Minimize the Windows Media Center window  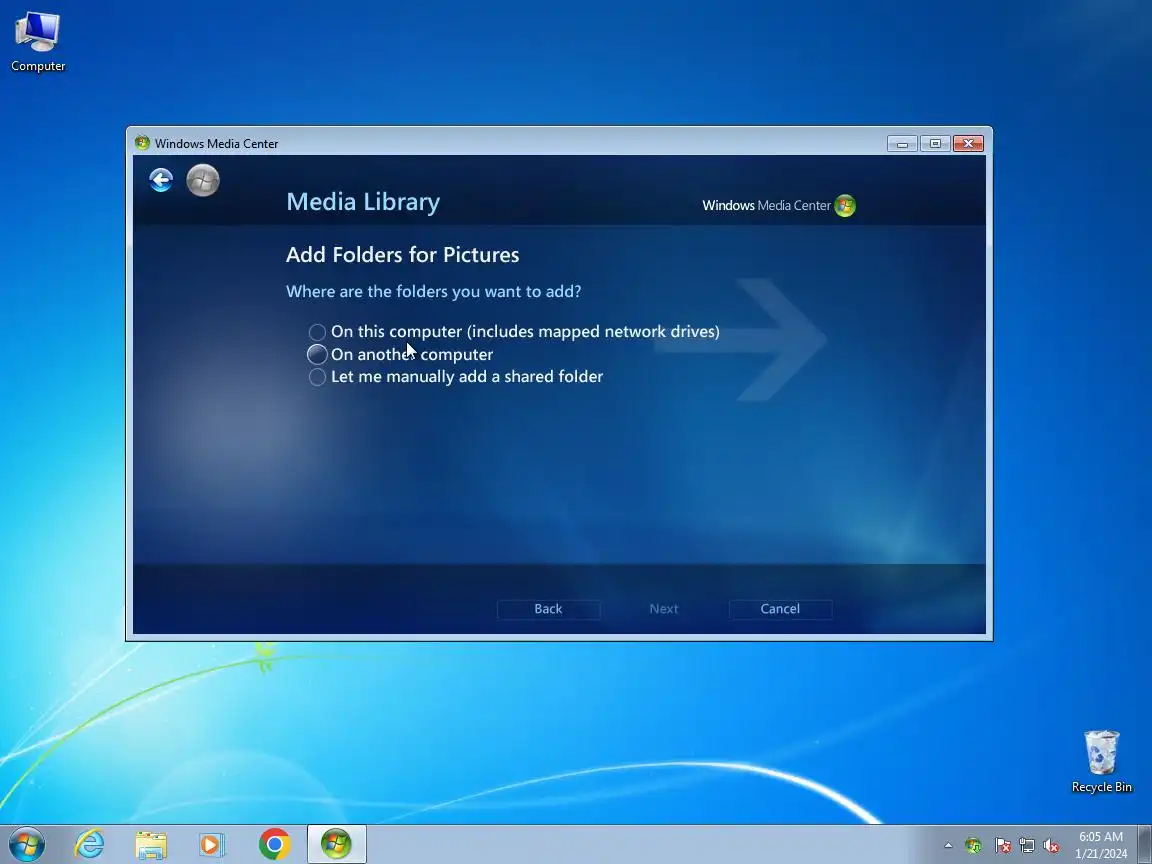coord(902,144)
